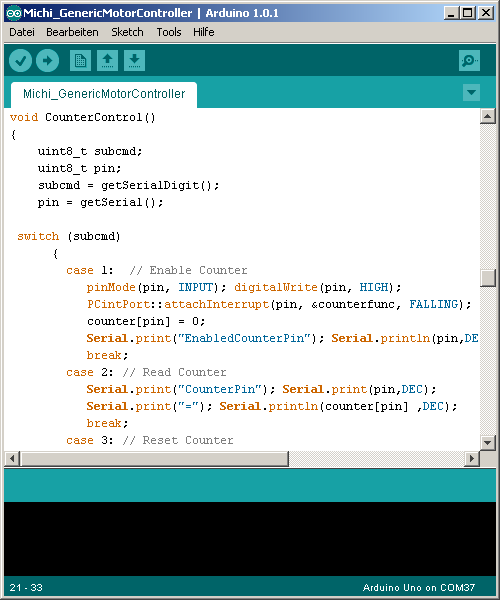Open the Hilfe menu

(x=204, y=32)
